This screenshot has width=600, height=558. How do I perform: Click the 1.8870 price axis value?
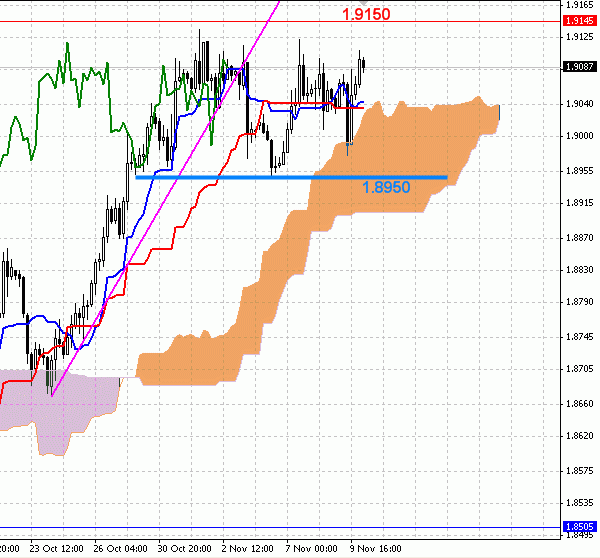(579, 238)
